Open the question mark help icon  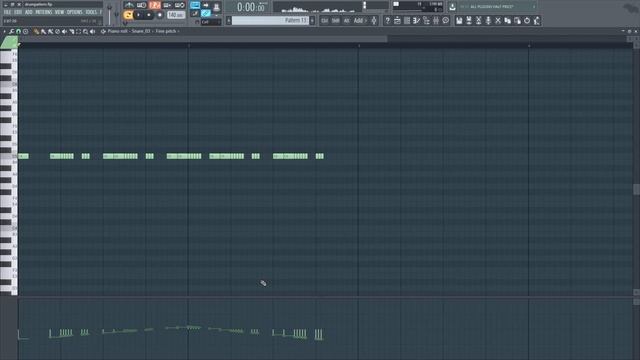click(x=387, y=20)
